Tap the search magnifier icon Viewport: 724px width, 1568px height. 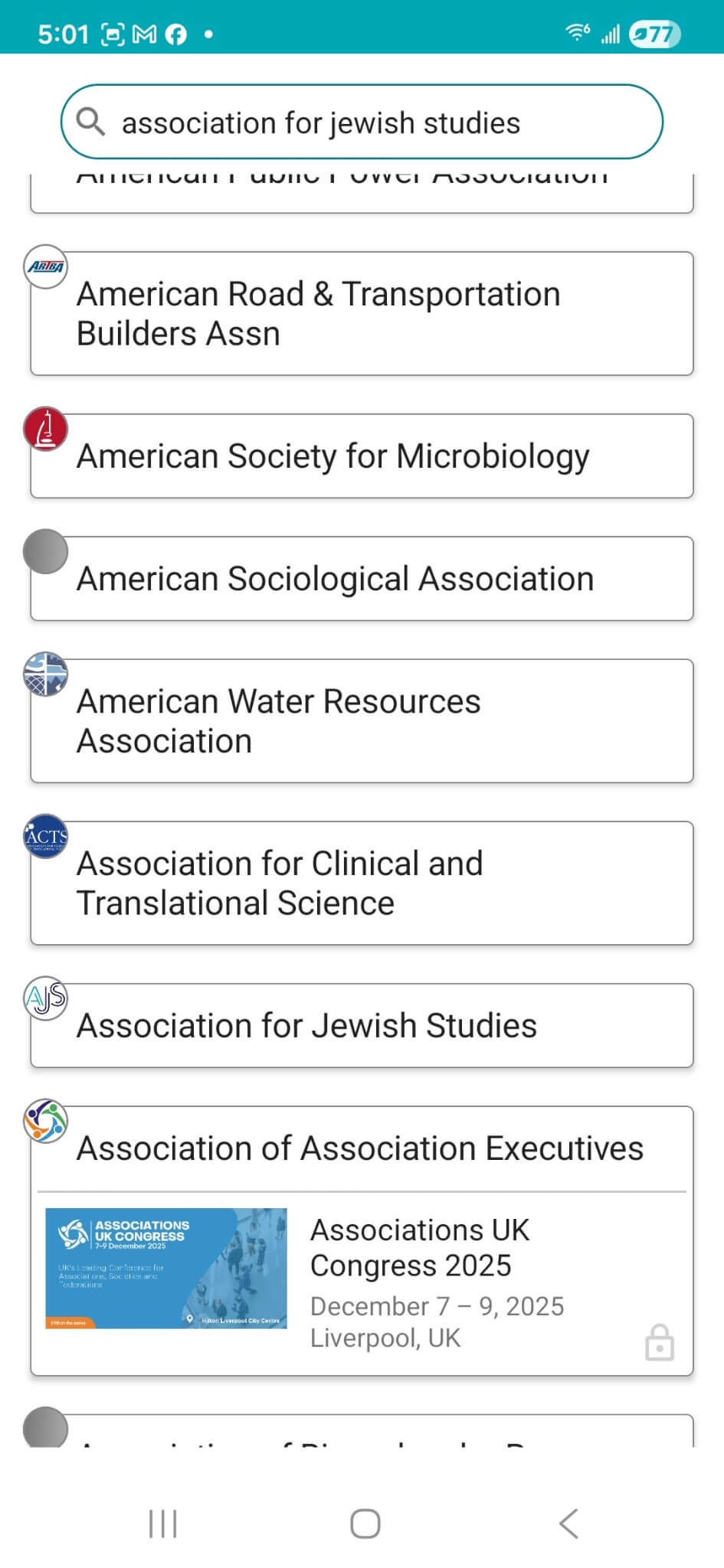point(90,122)
